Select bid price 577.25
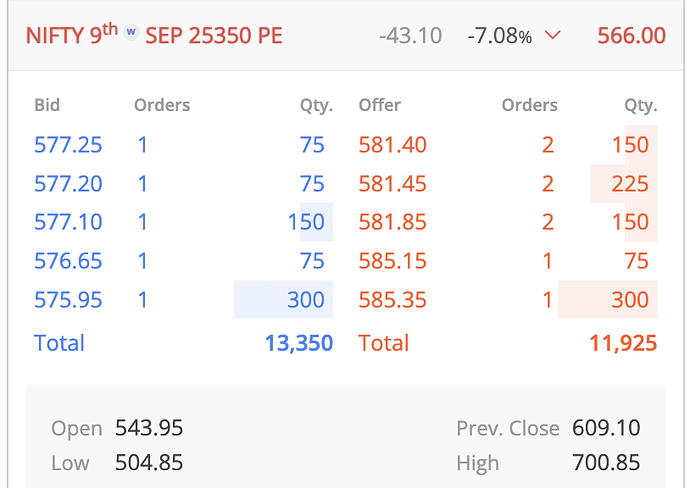 68,145
